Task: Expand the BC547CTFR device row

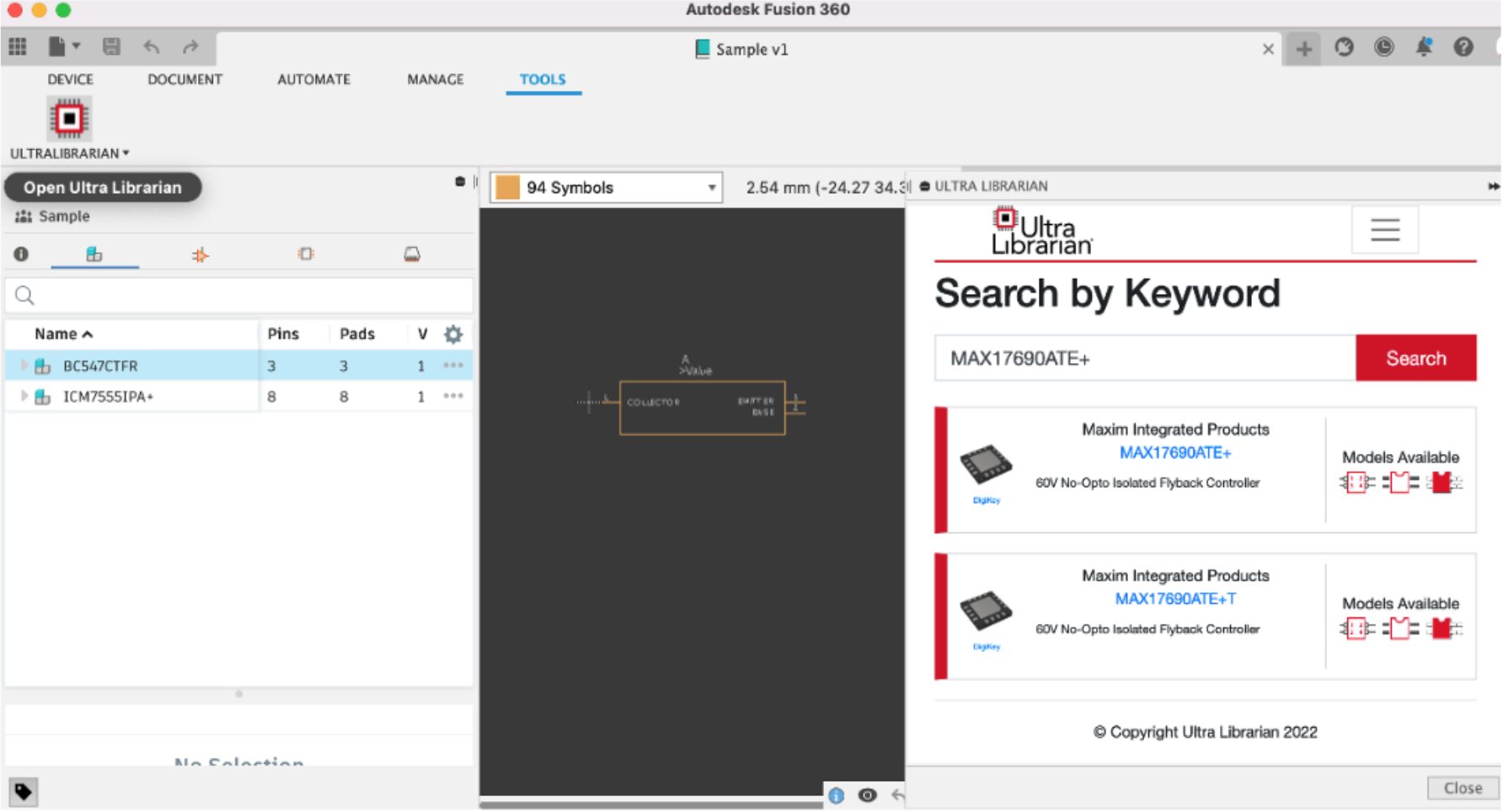Action: (x=24, y=366)
